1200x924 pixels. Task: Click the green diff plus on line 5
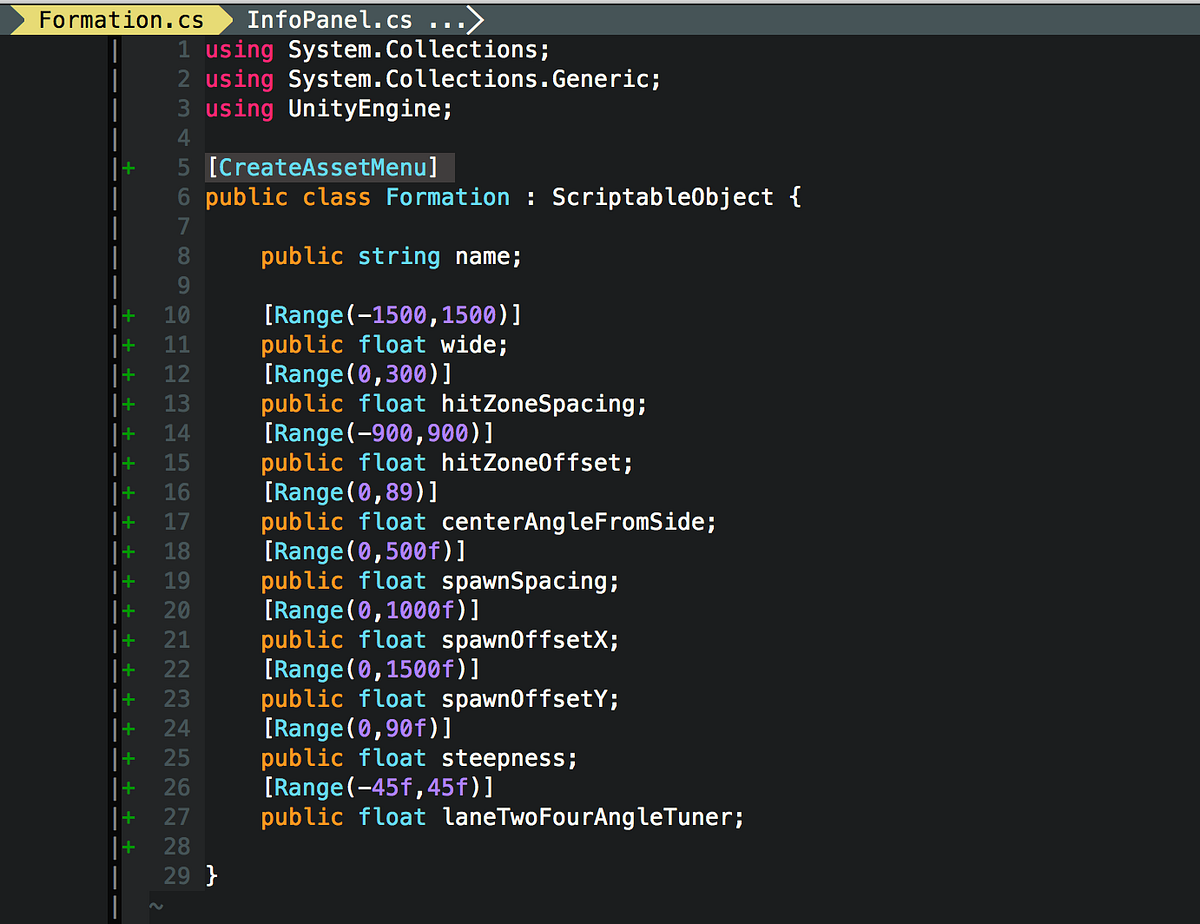click(128, 167)
